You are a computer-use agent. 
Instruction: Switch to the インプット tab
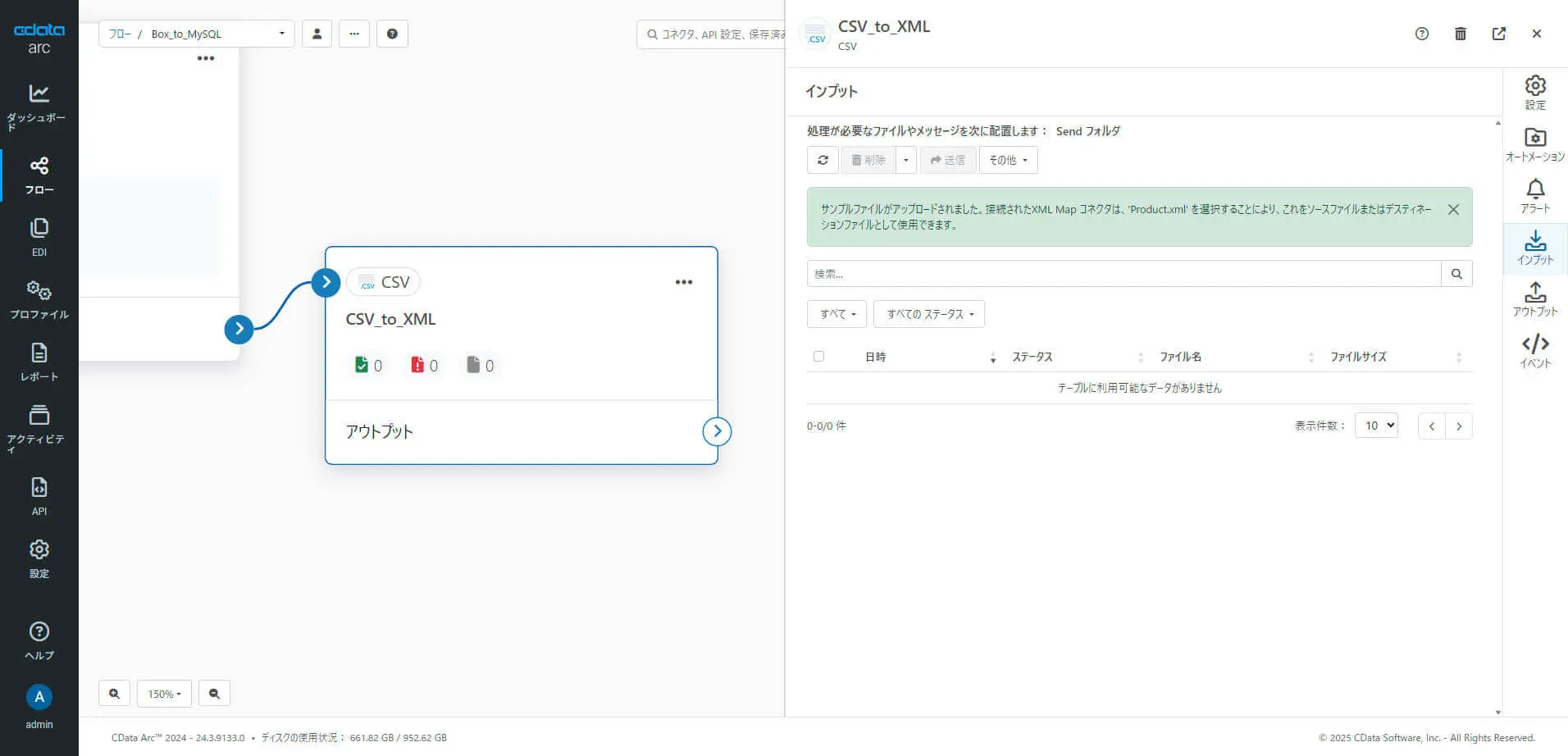(1535, 248)
